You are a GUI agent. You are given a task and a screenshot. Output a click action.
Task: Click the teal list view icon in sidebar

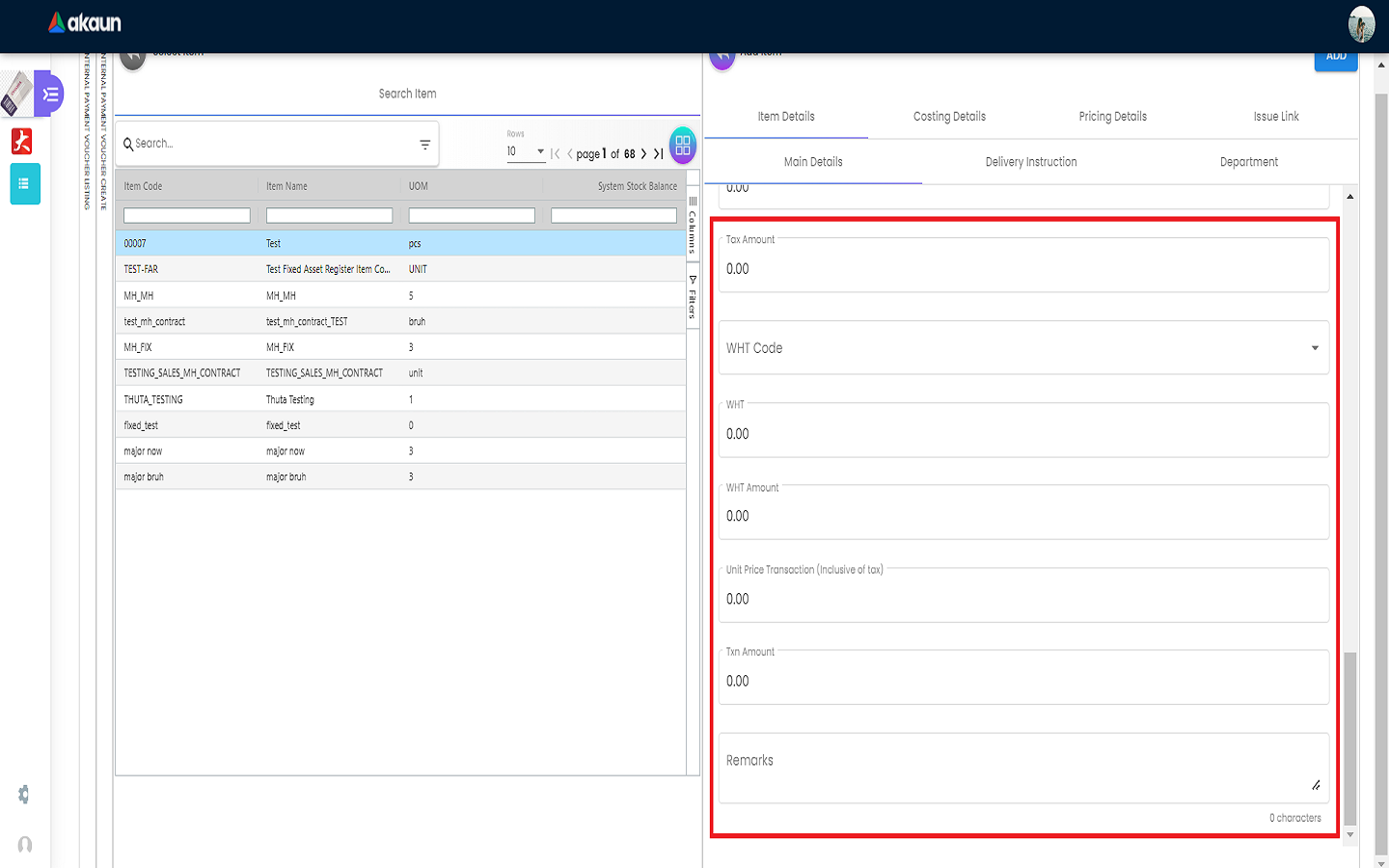tap(25, 183)
